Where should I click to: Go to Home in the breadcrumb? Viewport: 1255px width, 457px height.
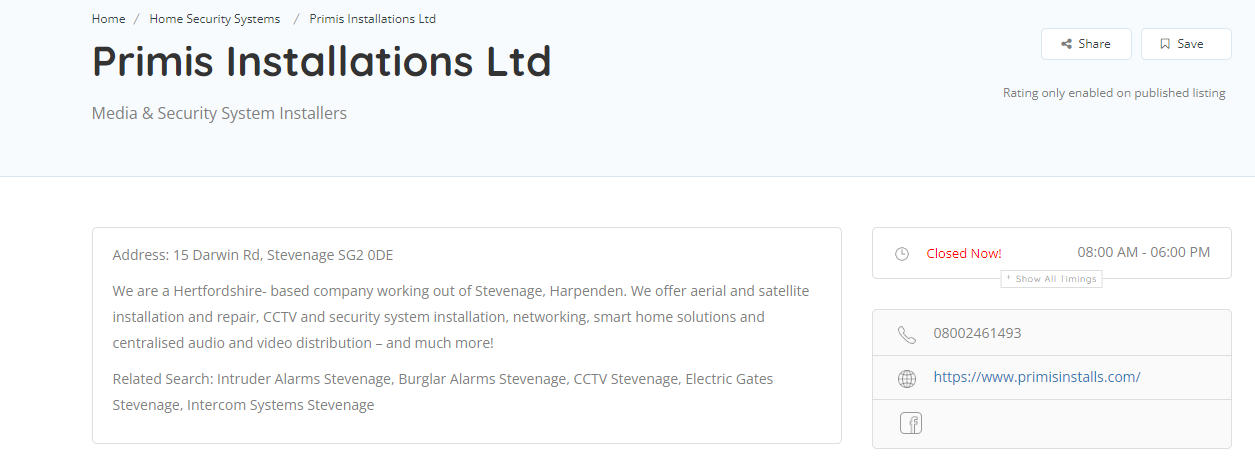tap(109, 19)
